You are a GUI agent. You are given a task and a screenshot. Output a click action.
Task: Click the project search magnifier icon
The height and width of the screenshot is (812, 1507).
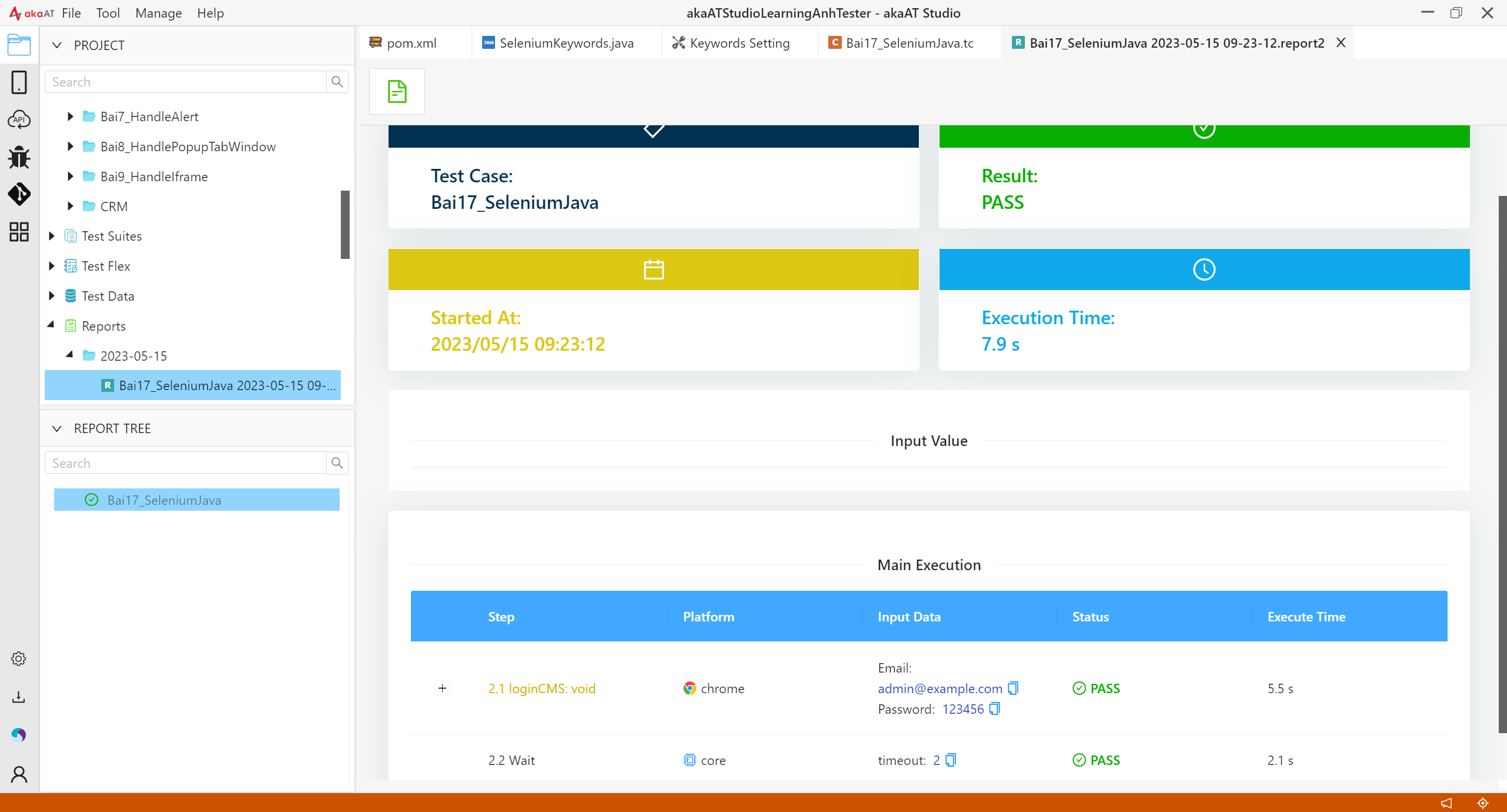click(x=337, y=82)
